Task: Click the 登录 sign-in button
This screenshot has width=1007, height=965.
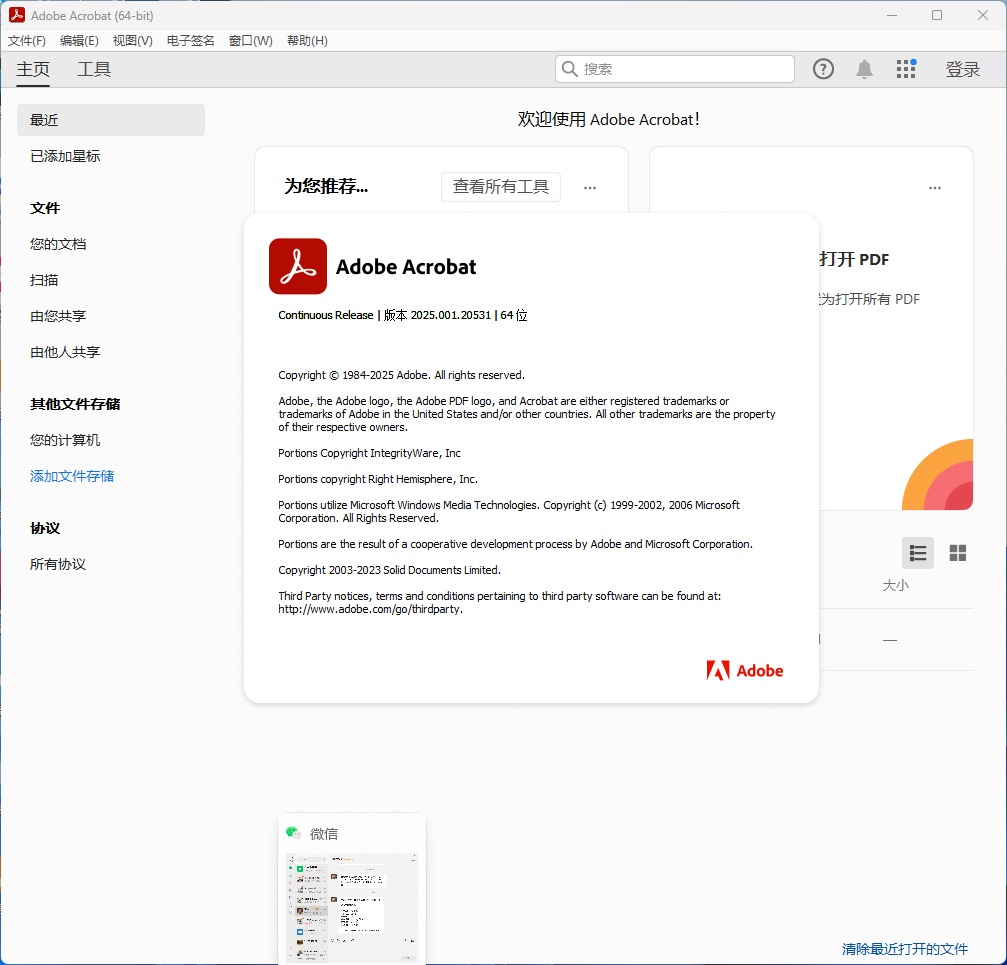Action: click(x=962, y=69)
